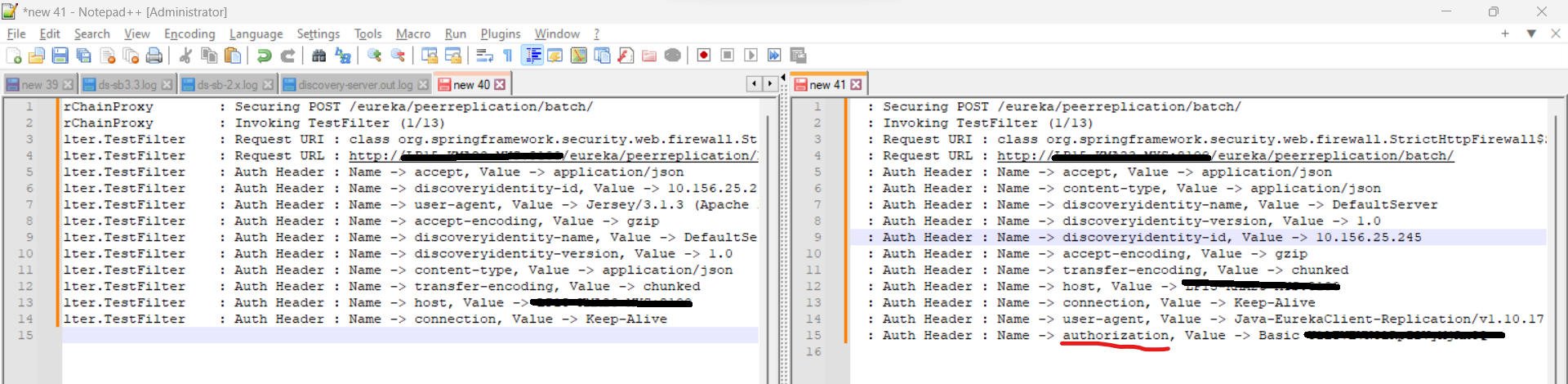Close the new 40 tab
1568x384 pixels.
500,85
